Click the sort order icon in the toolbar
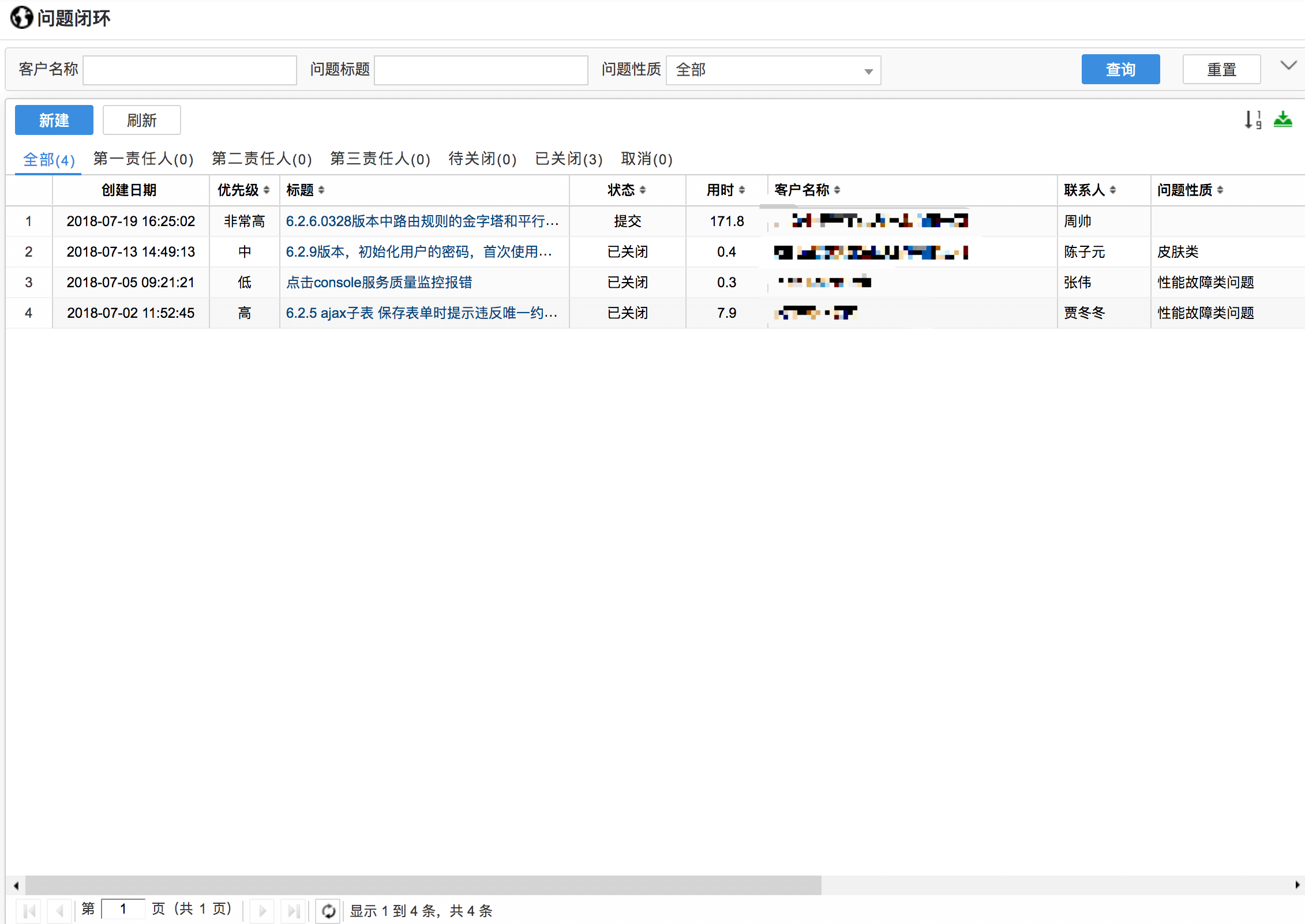The height and width of the screenshot is (924, 1305). tap(1252, 119)
